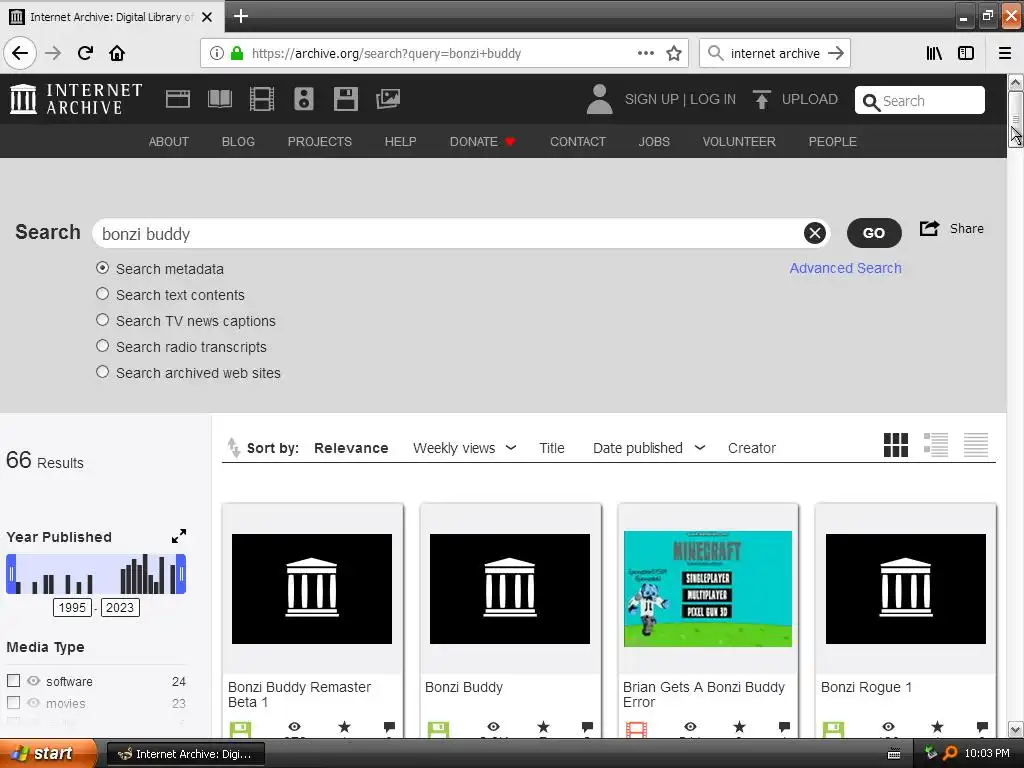The image size is (1024, 768).
Task: Click the Windows start button
Action: tap(48, 754)
